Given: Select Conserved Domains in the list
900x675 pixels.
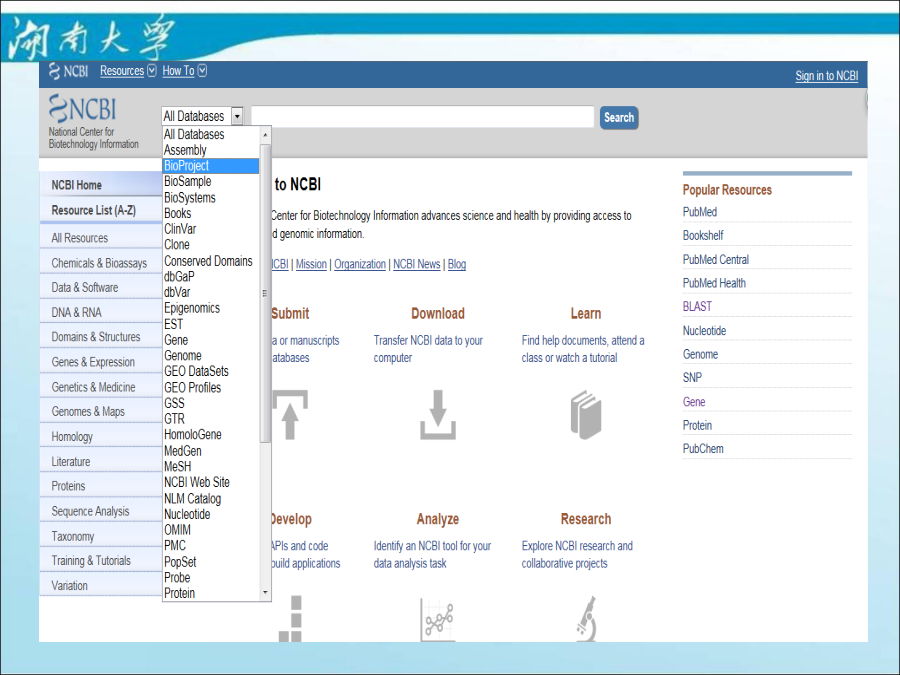Looking at the screenshot, I should (211, 261).
